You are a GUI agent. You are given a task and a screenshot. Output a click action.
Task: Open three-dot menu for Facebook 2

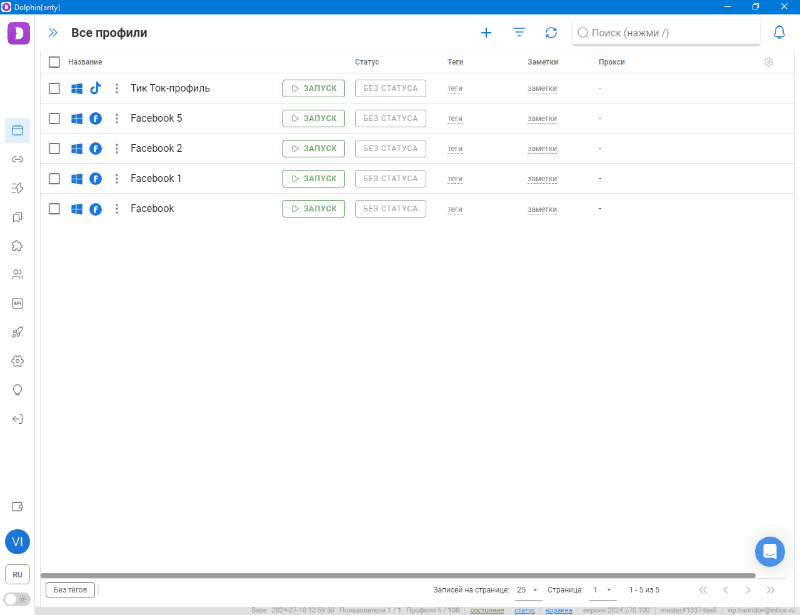(x=116, y=149)
